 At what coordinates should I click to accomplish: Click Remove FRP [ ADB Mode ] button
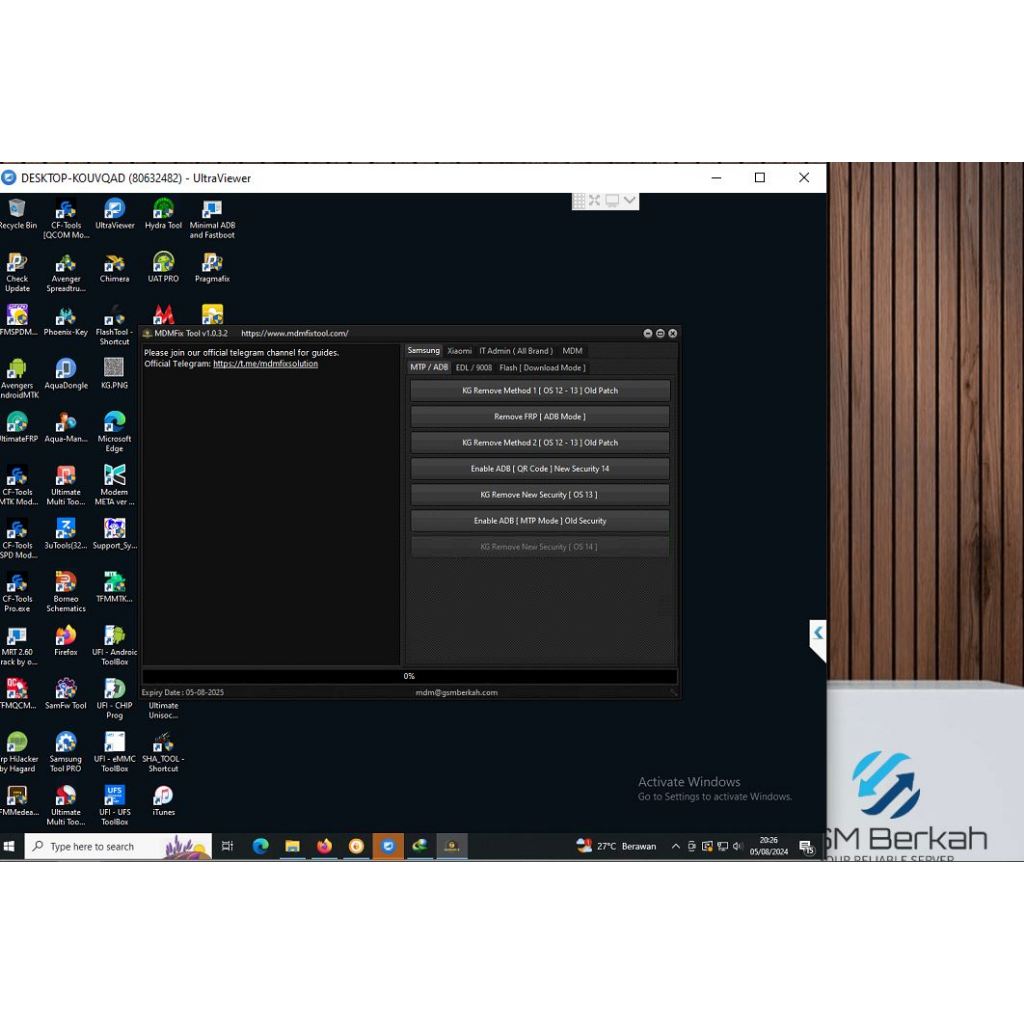[539, 417]
